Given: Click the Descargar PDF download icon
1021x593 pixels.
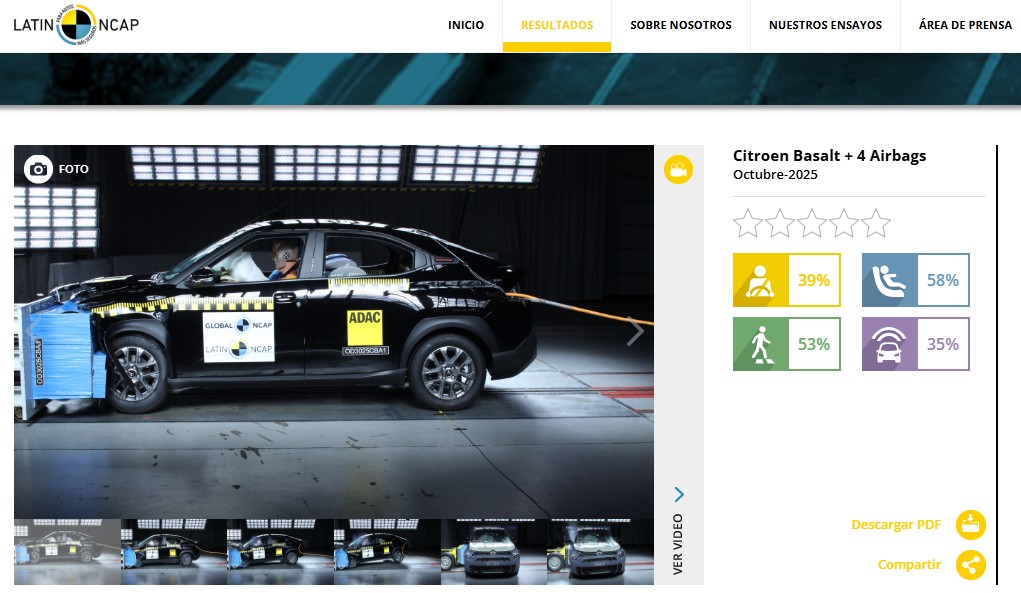Looking at the screenshot, I should (970, 524).
